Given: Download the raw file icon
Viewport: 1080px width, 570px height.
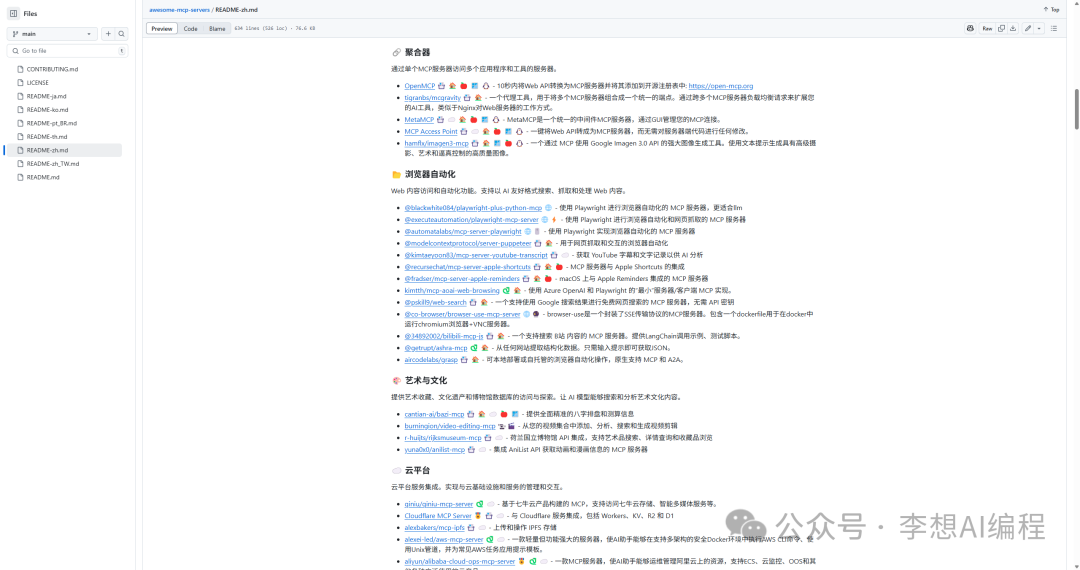Looking at the screenshot, I should point(1013,28).
